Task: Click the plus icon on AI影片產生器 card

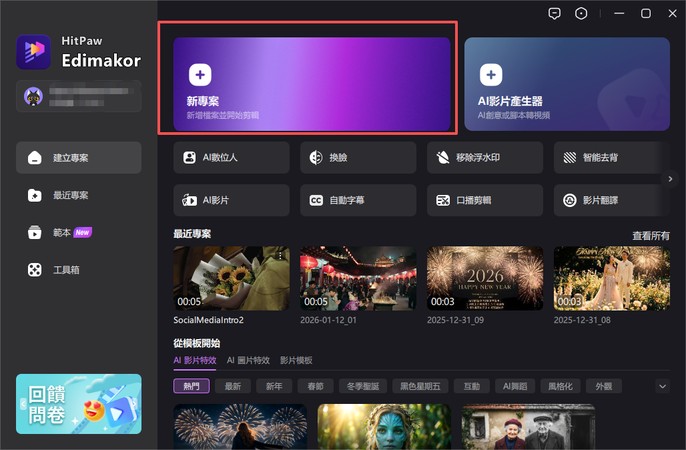Action: (x=491, y=75)
